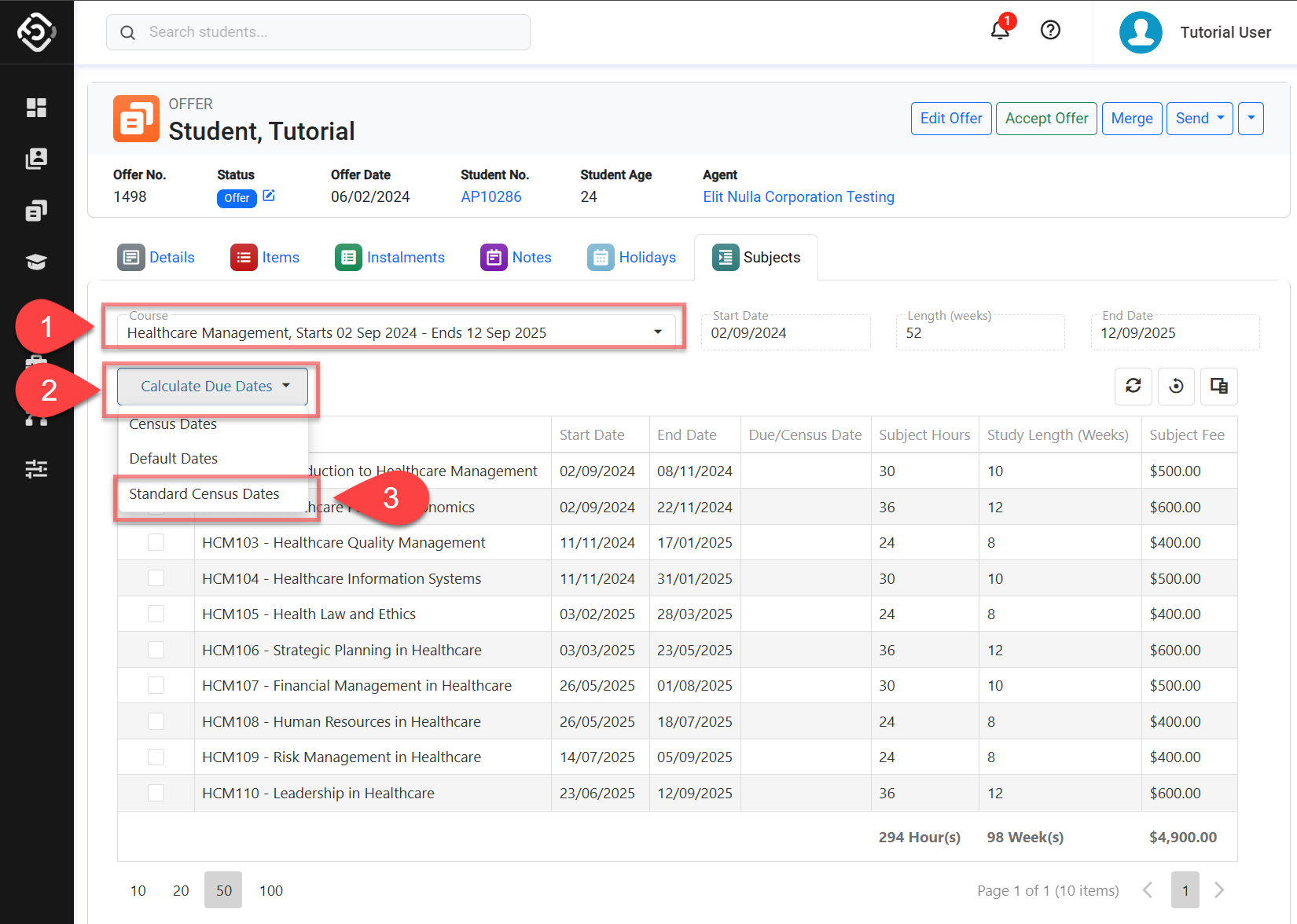Tick checkbox for HCM108 Human Resources
The image size is (1297, 924).
[x=156, y=721]
